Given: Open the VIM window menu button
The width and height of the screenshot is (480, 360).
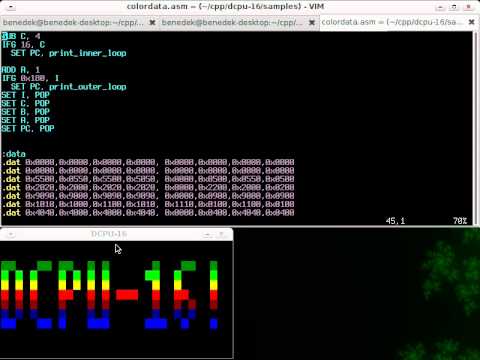Looking at the screenshot, I should pos(11,7).
